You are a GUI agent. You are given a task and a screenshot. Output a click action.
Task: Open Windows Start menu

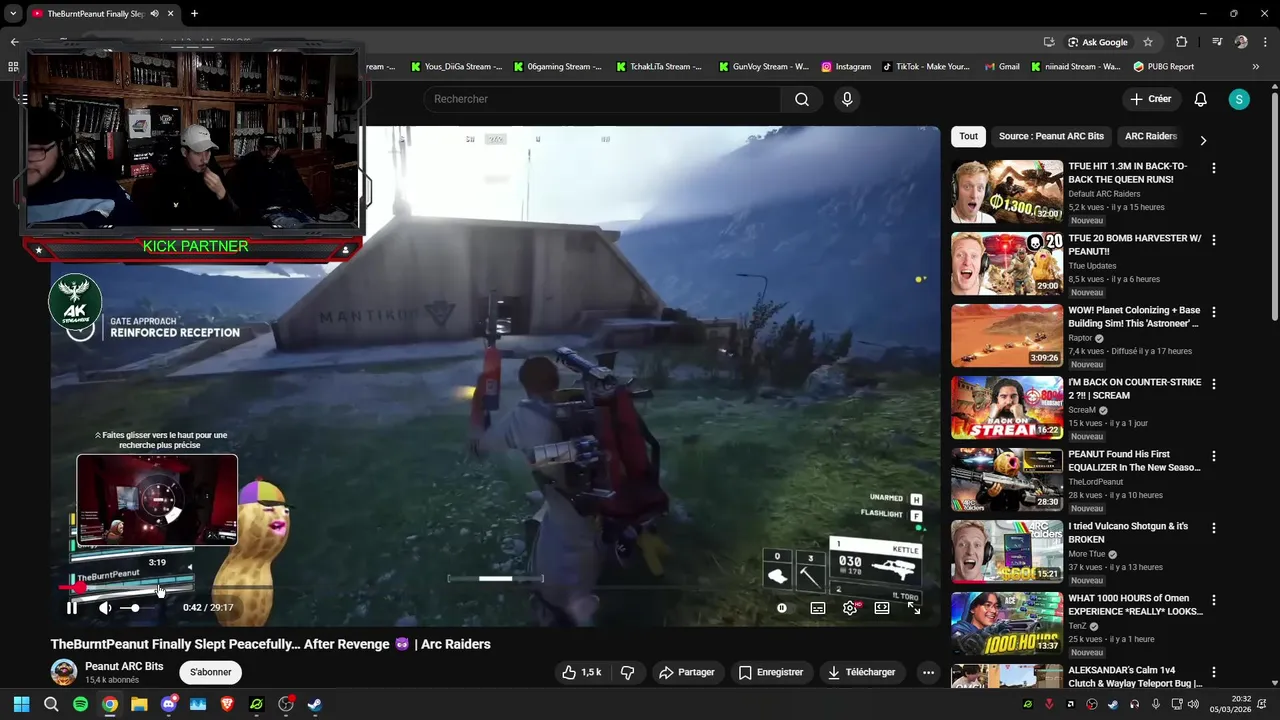(21, 704)
